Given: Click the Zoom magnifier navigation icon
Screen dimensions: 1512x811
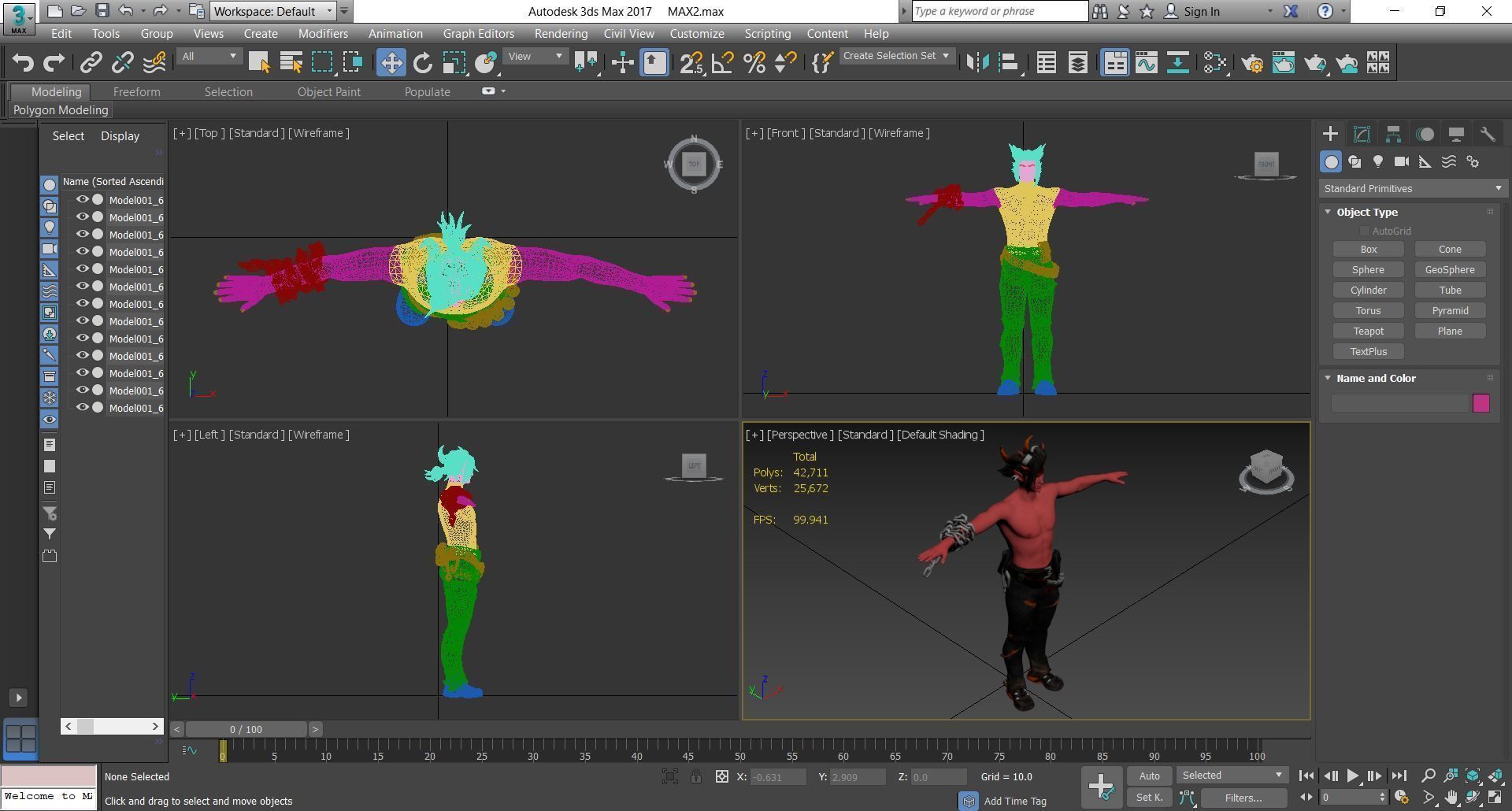Looking at the screenshot, I should [x=1429, y=776].
